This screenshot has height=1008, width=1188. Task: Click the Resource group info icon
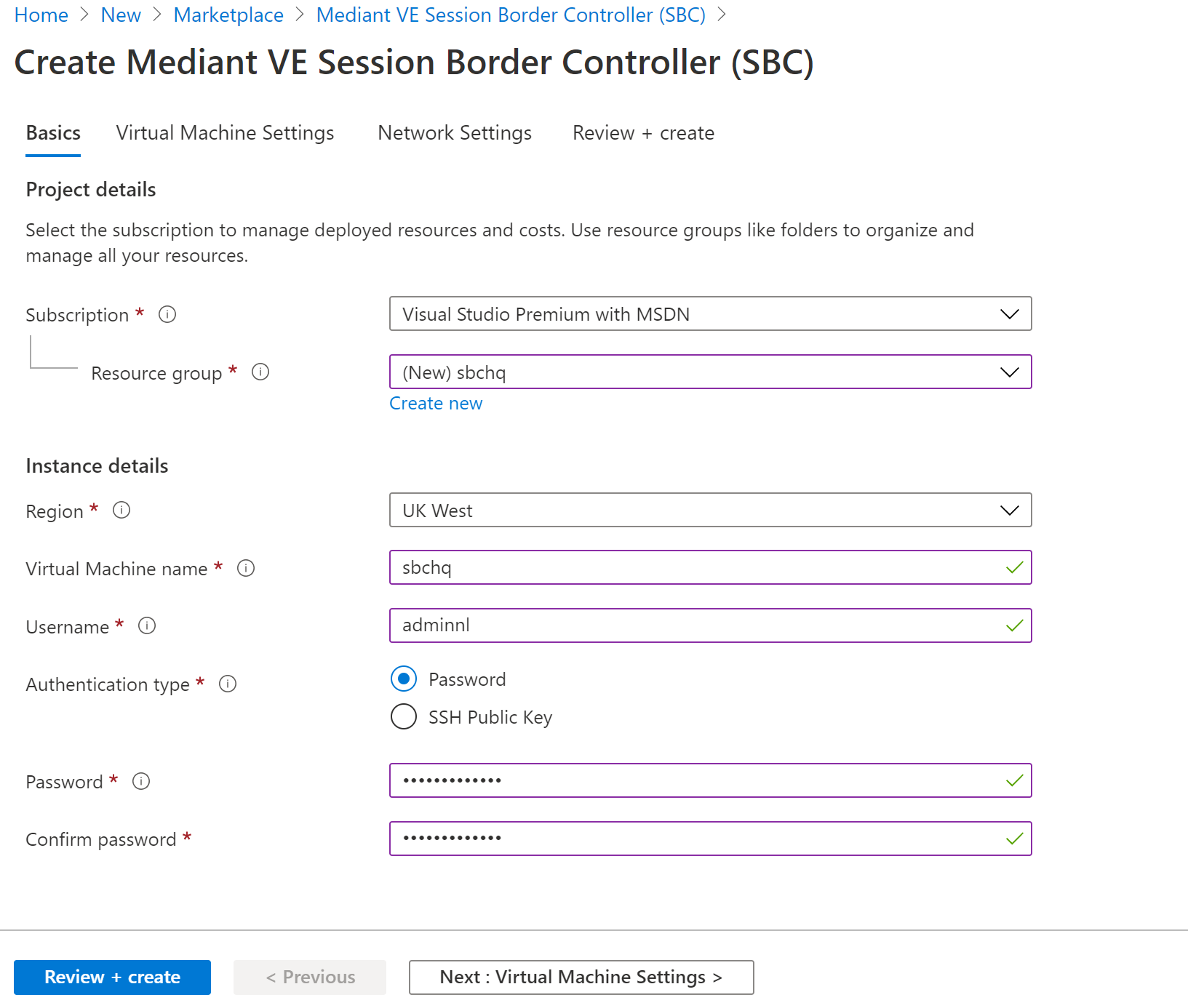(x=260, y=372)
